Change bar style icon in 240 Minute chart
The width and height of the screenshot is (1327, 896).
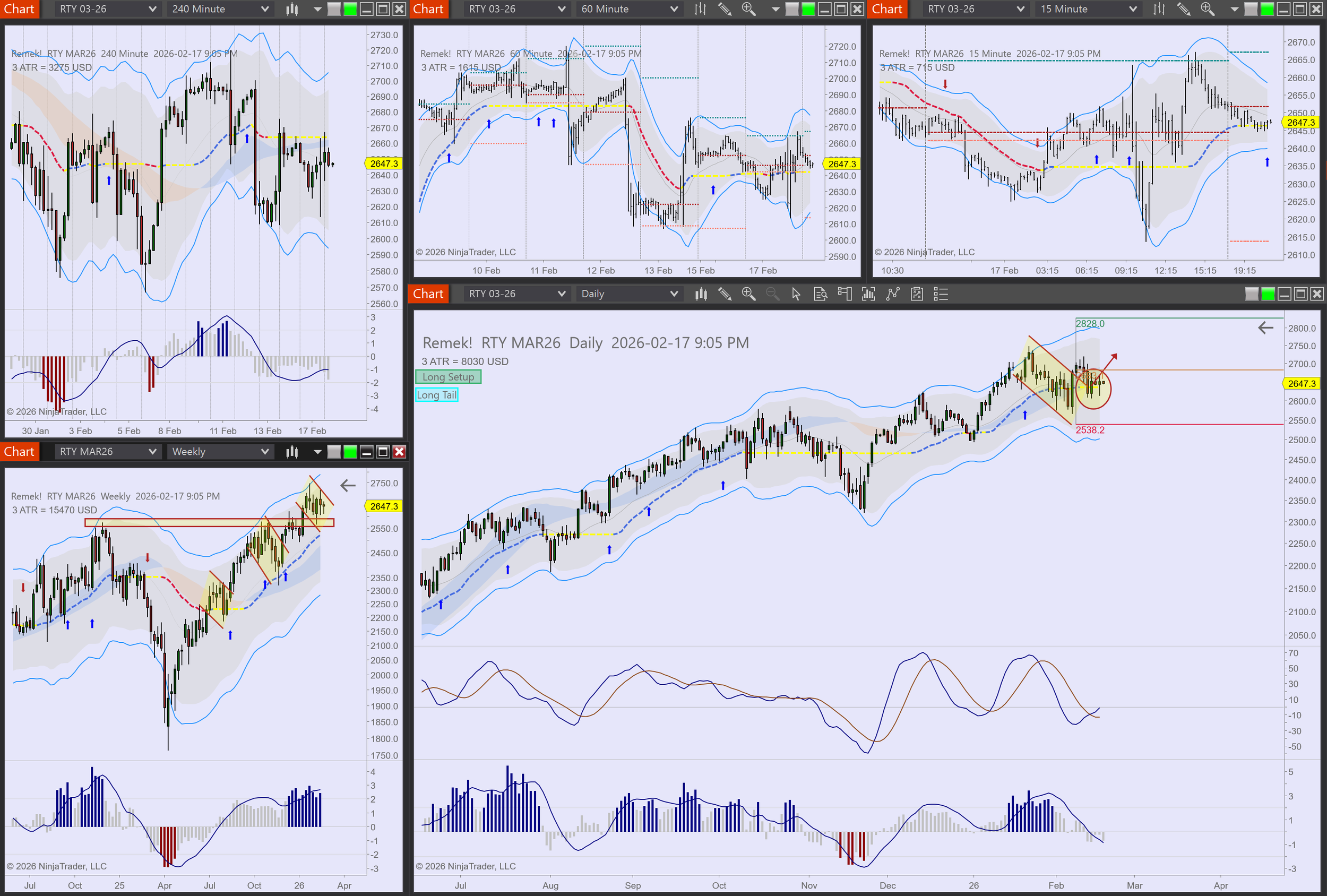tap(292, 9)
